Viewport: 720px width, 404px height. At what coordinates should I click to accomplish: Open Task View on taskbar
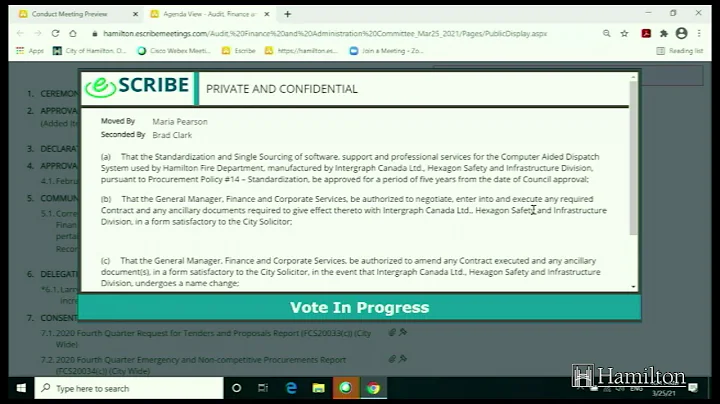(263, 388)
